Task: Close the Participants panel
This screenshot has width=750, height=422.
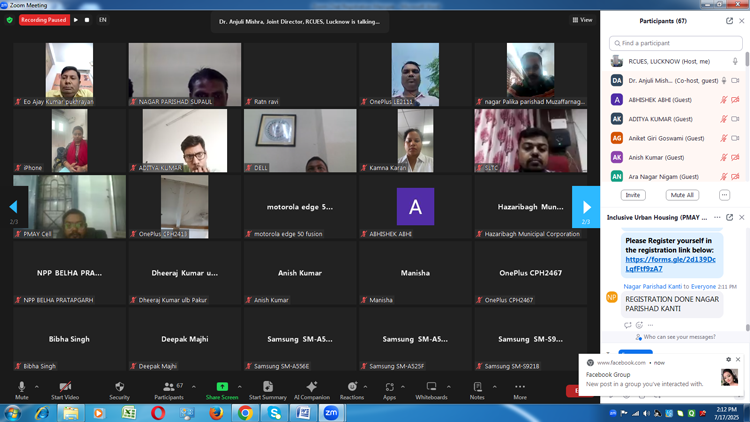Action: point(742,21)
